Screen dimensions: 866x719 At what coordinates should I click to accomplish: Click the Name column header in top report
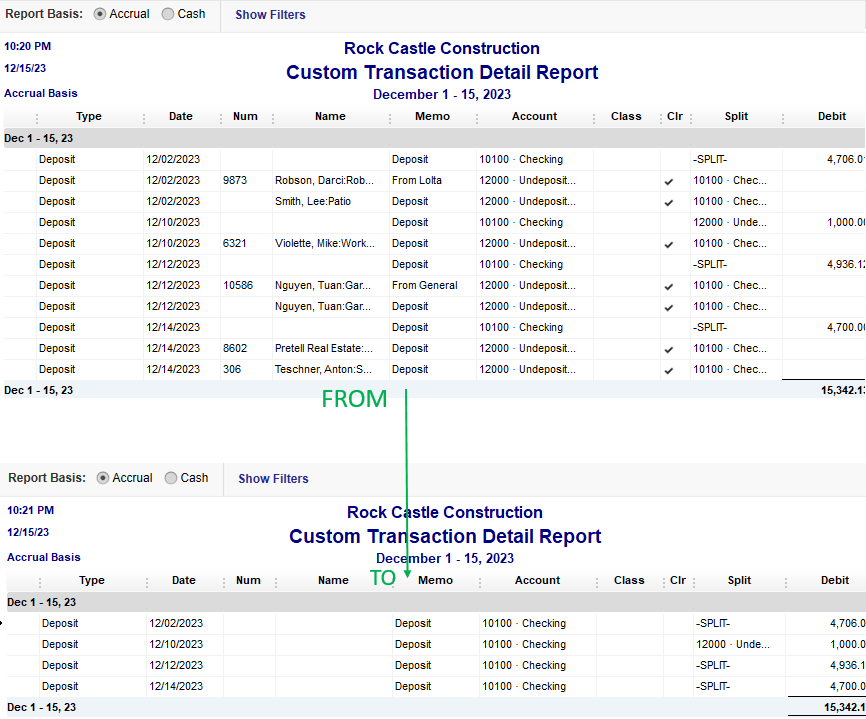tap(330, 116)
